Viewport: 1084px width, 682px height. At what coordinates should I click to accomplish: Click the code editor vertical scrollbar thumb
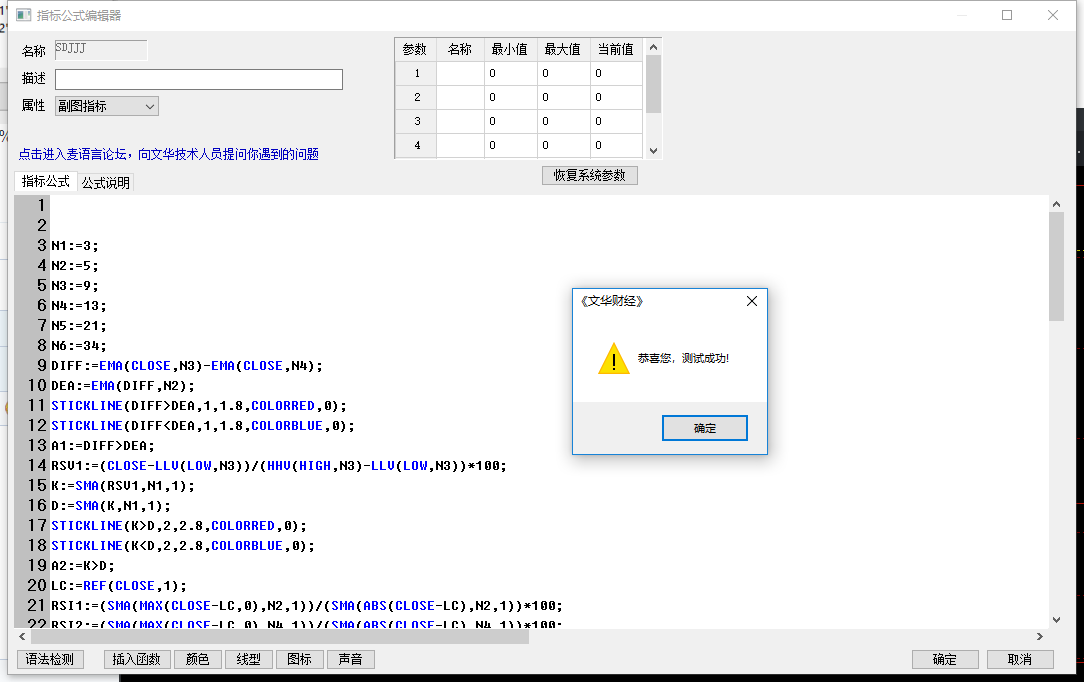point(1056,266)
